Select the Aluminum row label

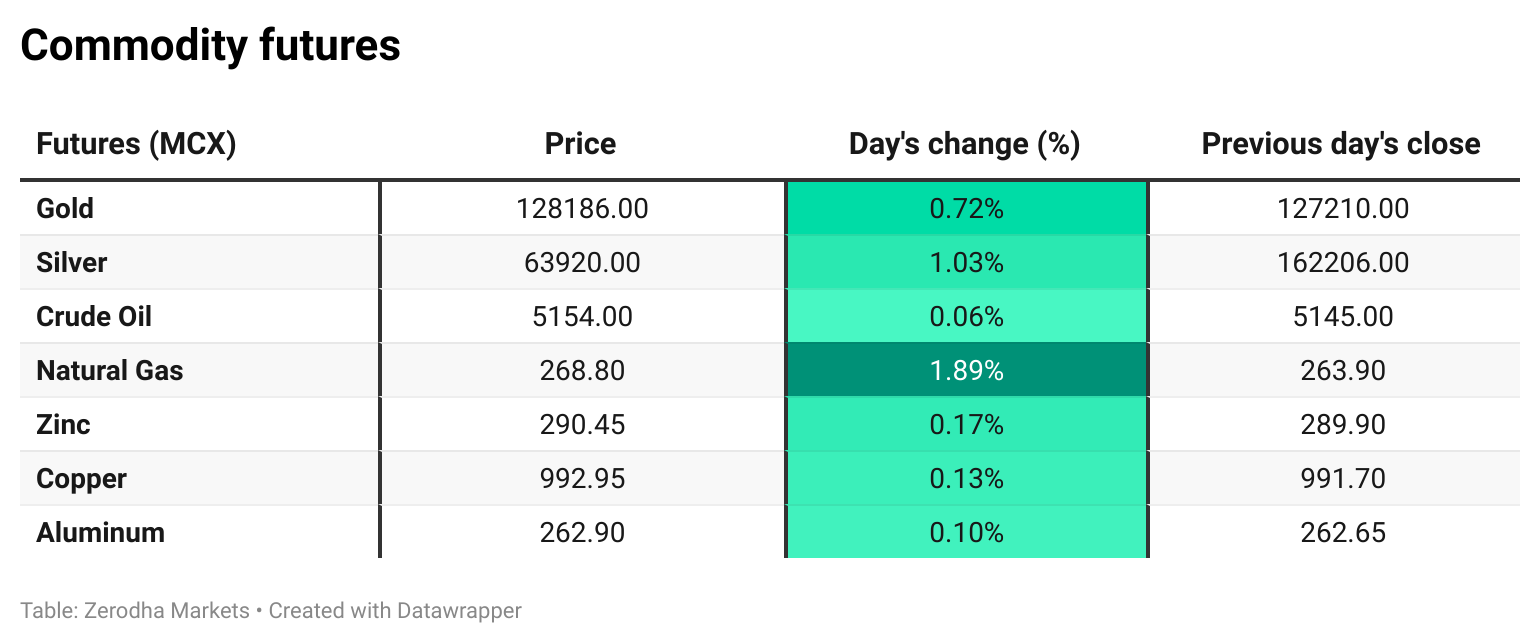100,533
